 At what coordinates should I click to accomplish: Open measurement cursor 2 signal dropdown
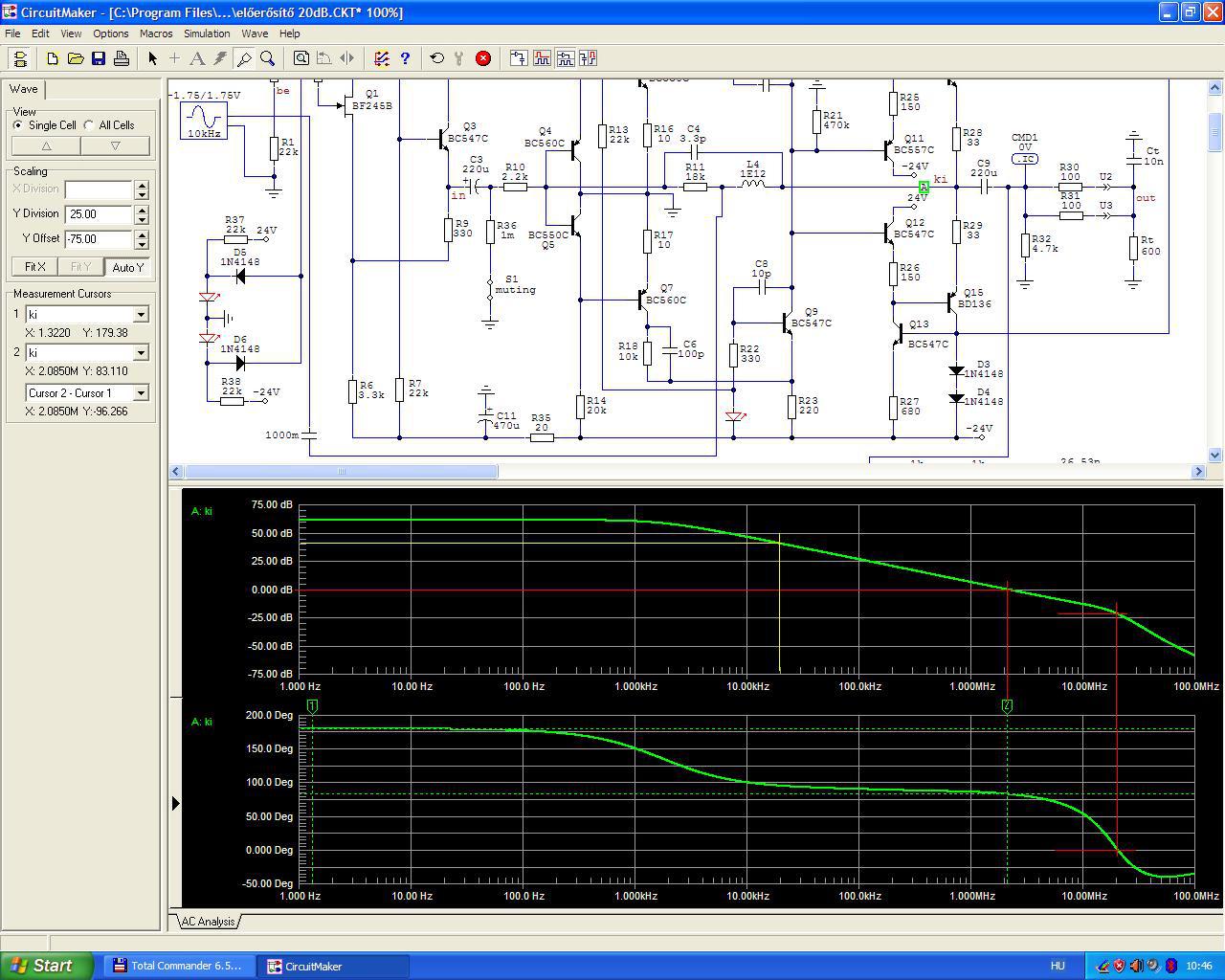tap(141, 353)
